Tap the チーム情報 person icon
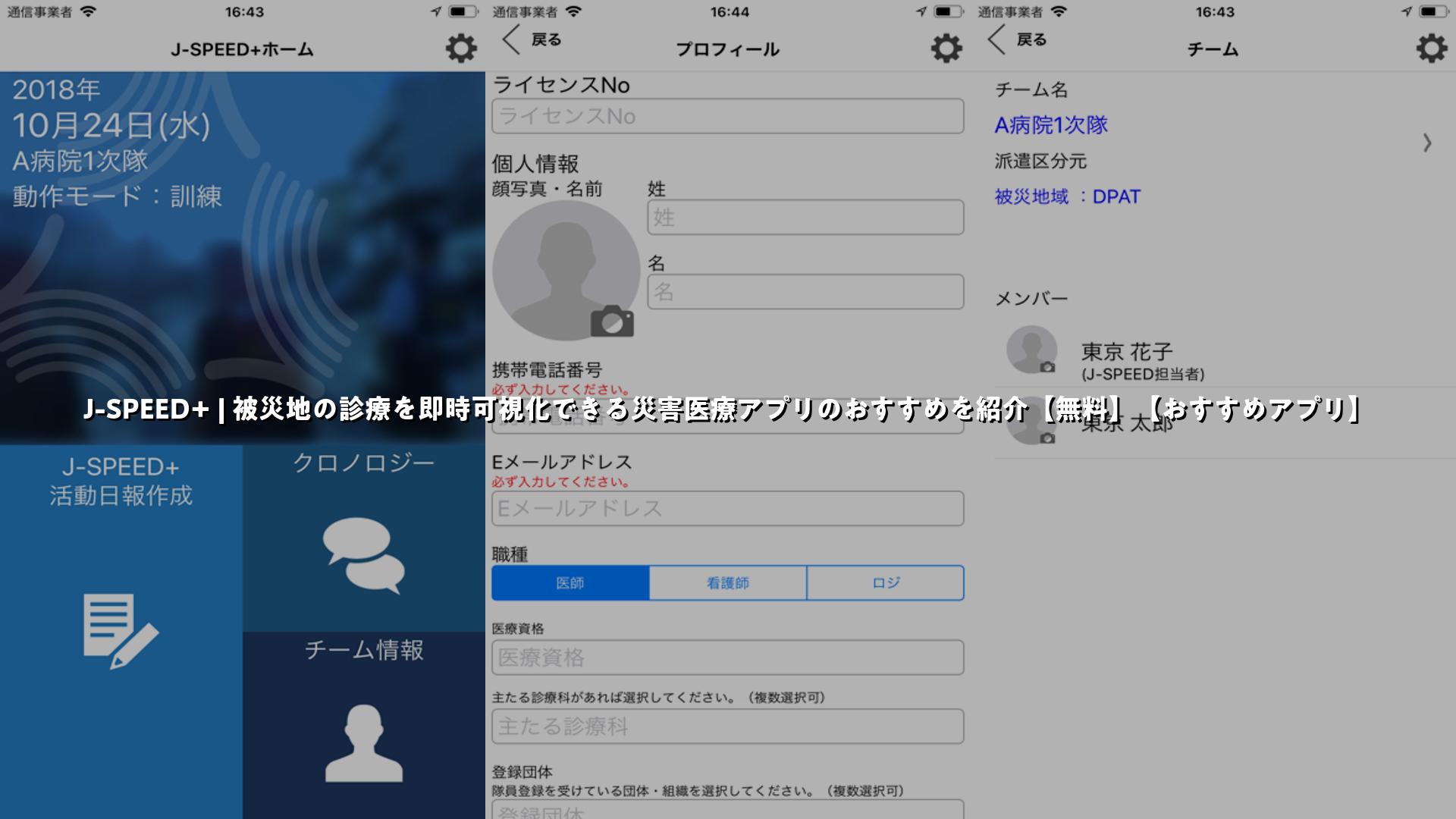 (364, 743)
